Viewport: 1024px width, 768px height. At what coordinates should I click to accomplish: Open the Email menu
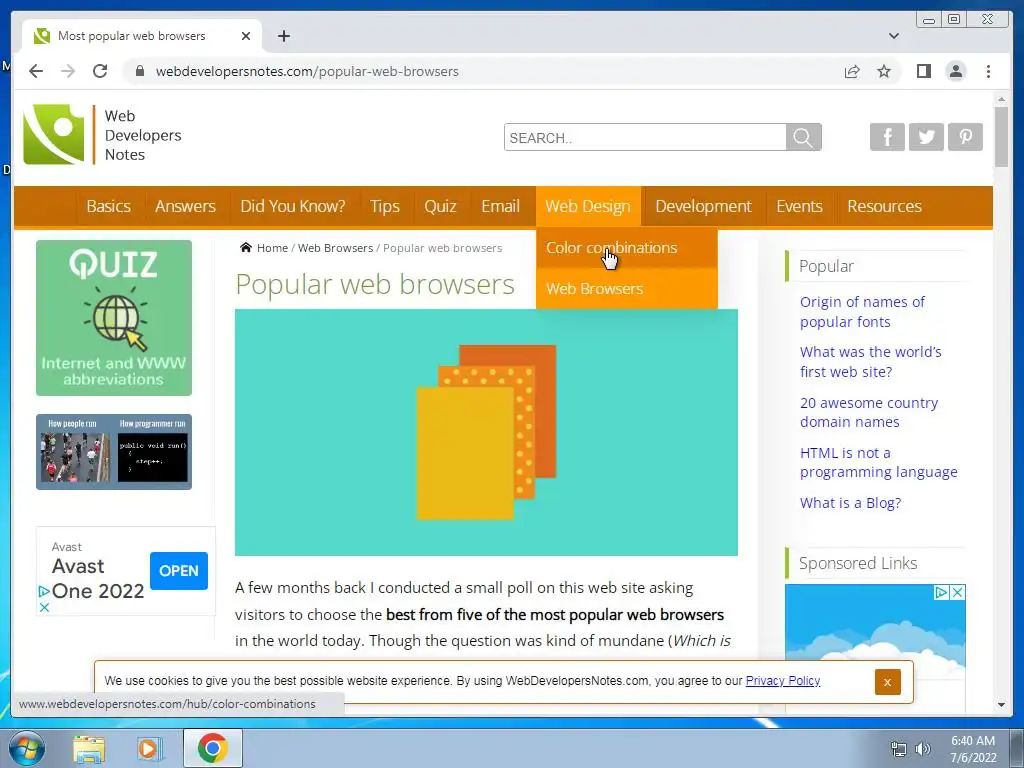[500, 206]
